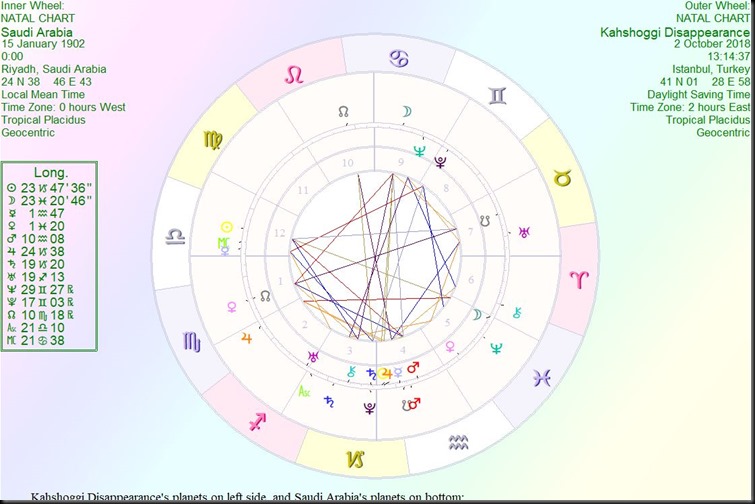This screenshot has height=504, width=755.
Task: Select the inner-wheel red Mars glyph near house 4
Action: [x=413, y=368]
